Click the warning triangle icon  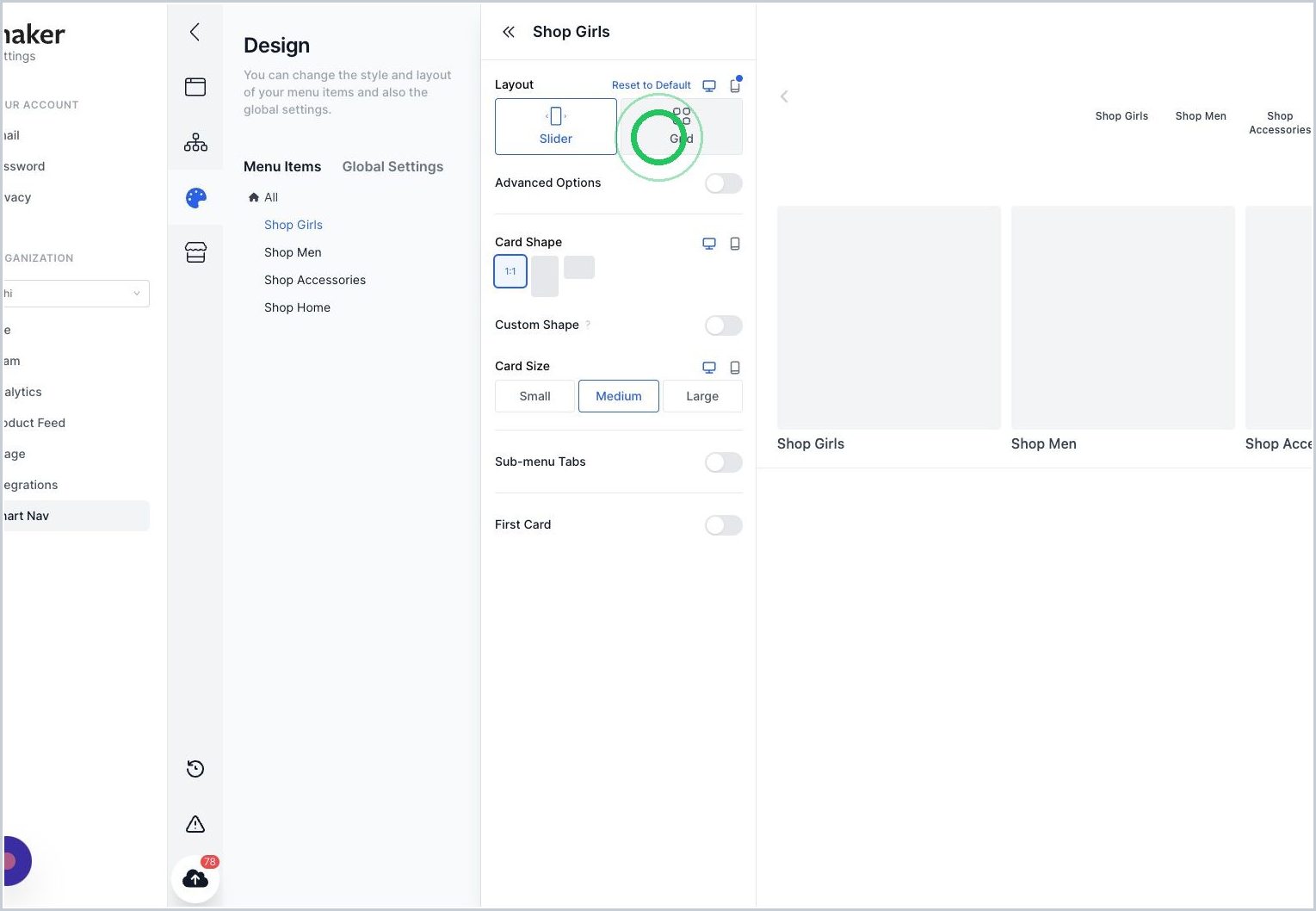point(195,824)
